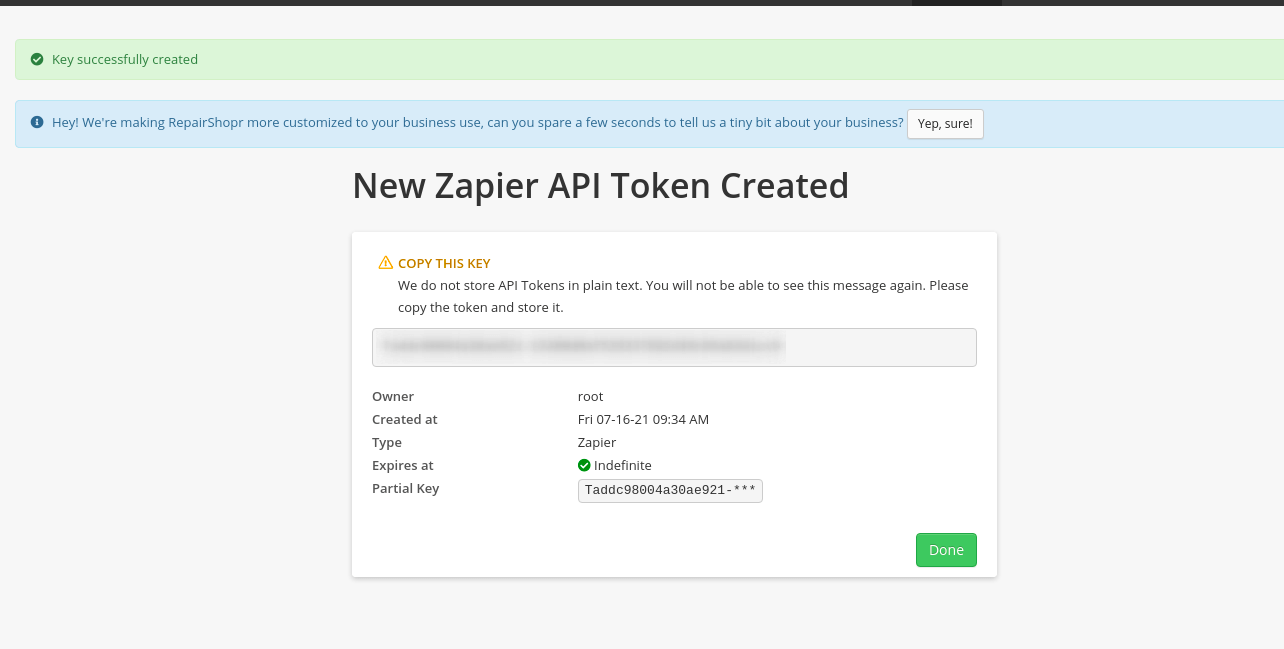1284x649 pixels.
Task: Click the "Owner" field label
Action: [393, 396]
